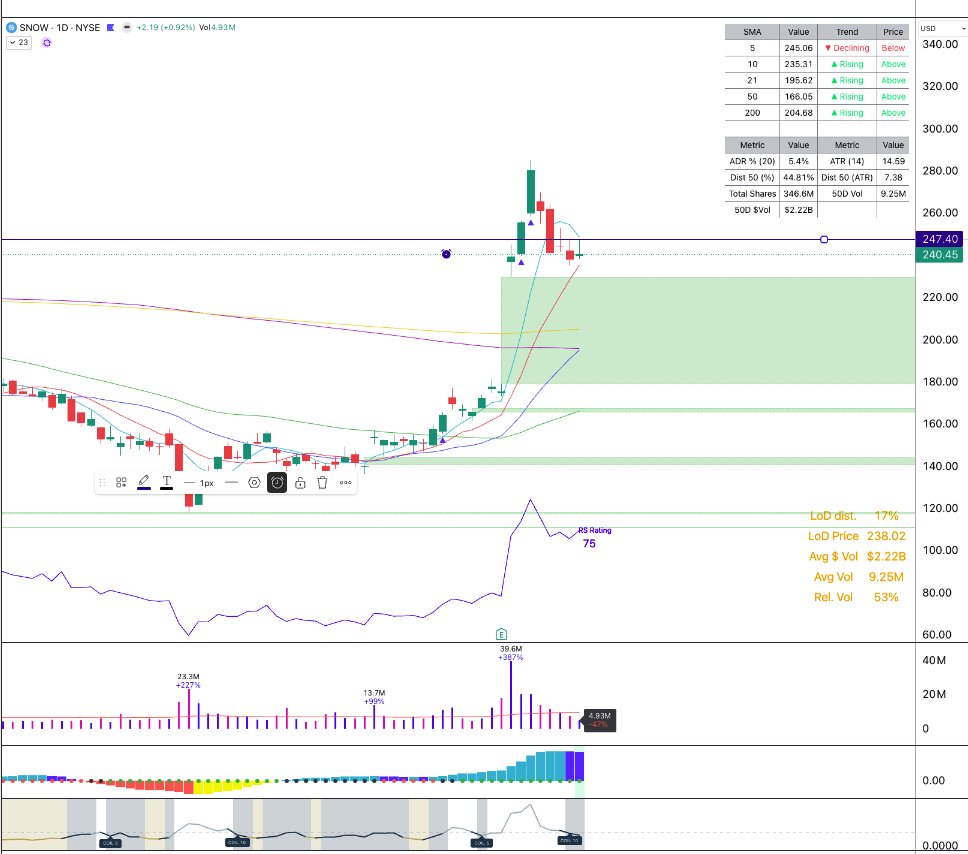This screenshot has width=968, height=854.
Task: Click the SMA column header
Action: point(752,32)
